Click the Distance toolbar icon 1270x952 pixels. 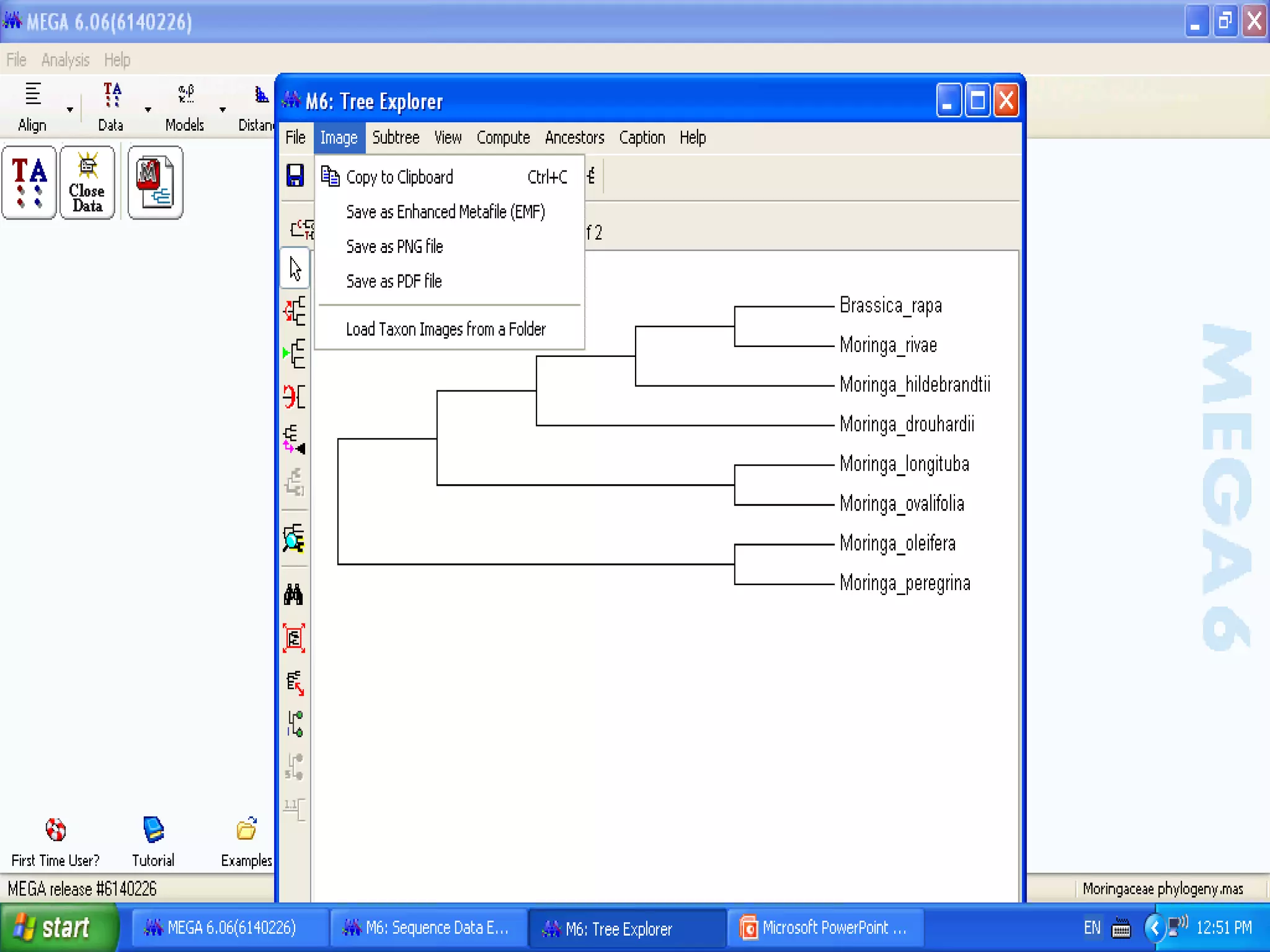[x=256, y=107]
